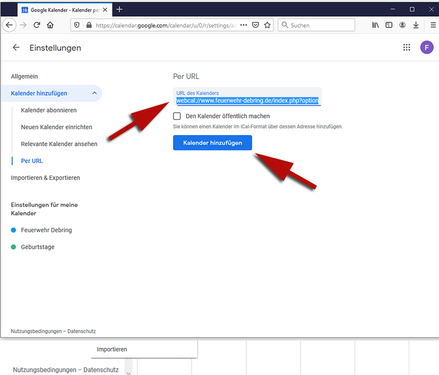The height and width of the screenshot is (375, 439).
Task: Click the Per URL heading text
Action: tap(186, 76)
